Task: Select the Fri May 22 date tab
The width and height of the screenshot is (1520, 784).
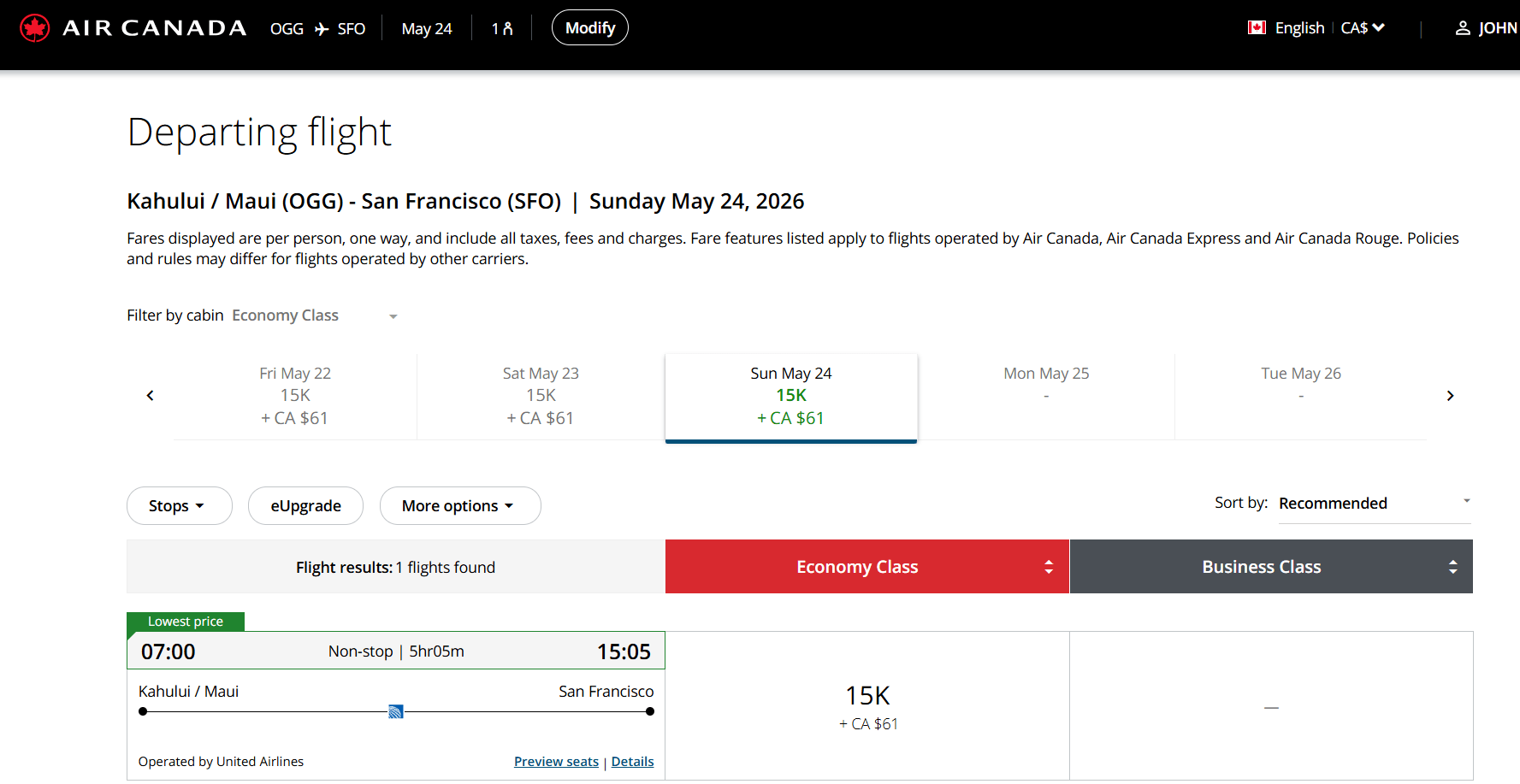Action: click(x=295, y=396)
